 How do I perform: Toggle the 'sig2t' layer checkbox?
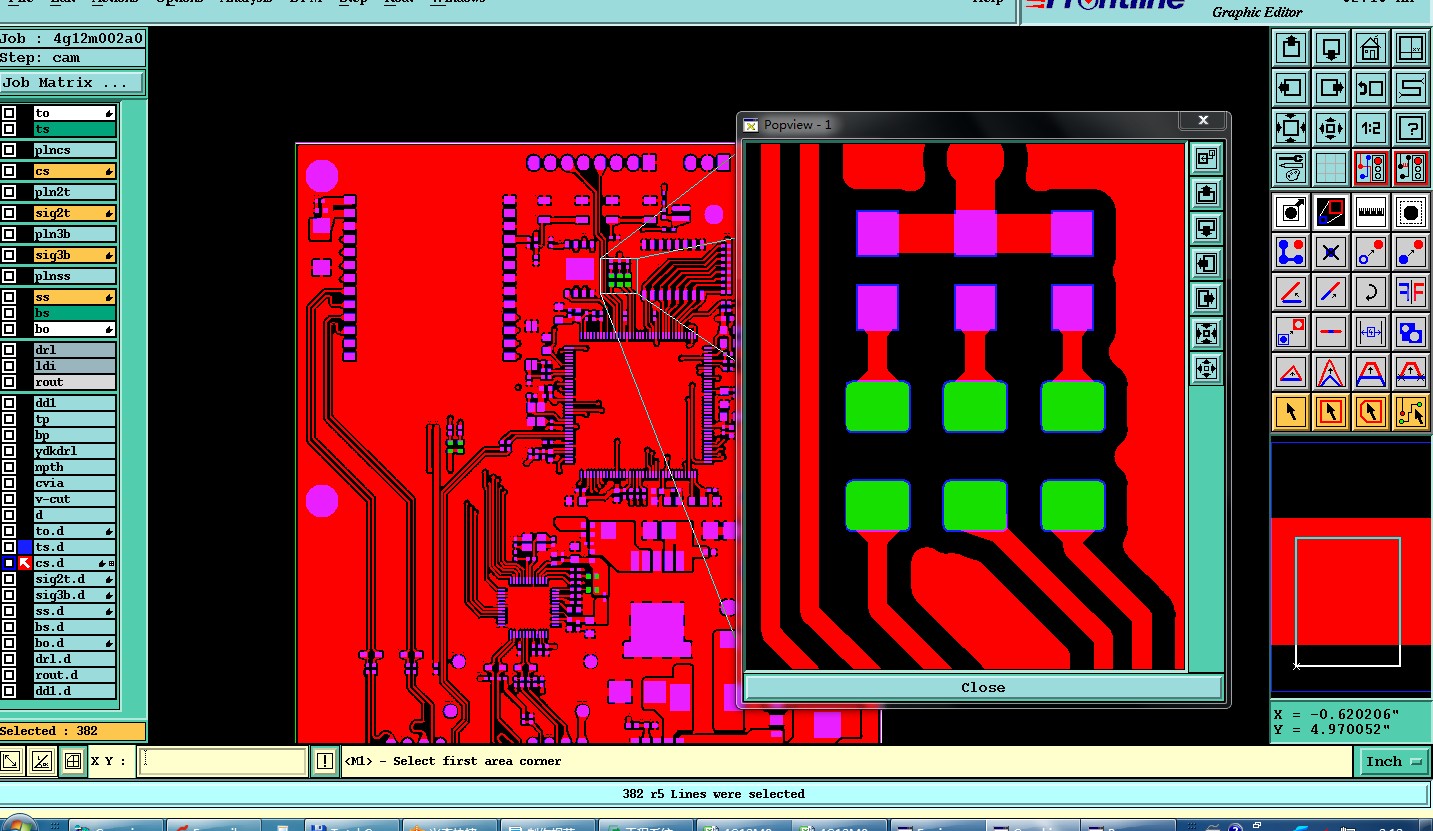point(9,213)
